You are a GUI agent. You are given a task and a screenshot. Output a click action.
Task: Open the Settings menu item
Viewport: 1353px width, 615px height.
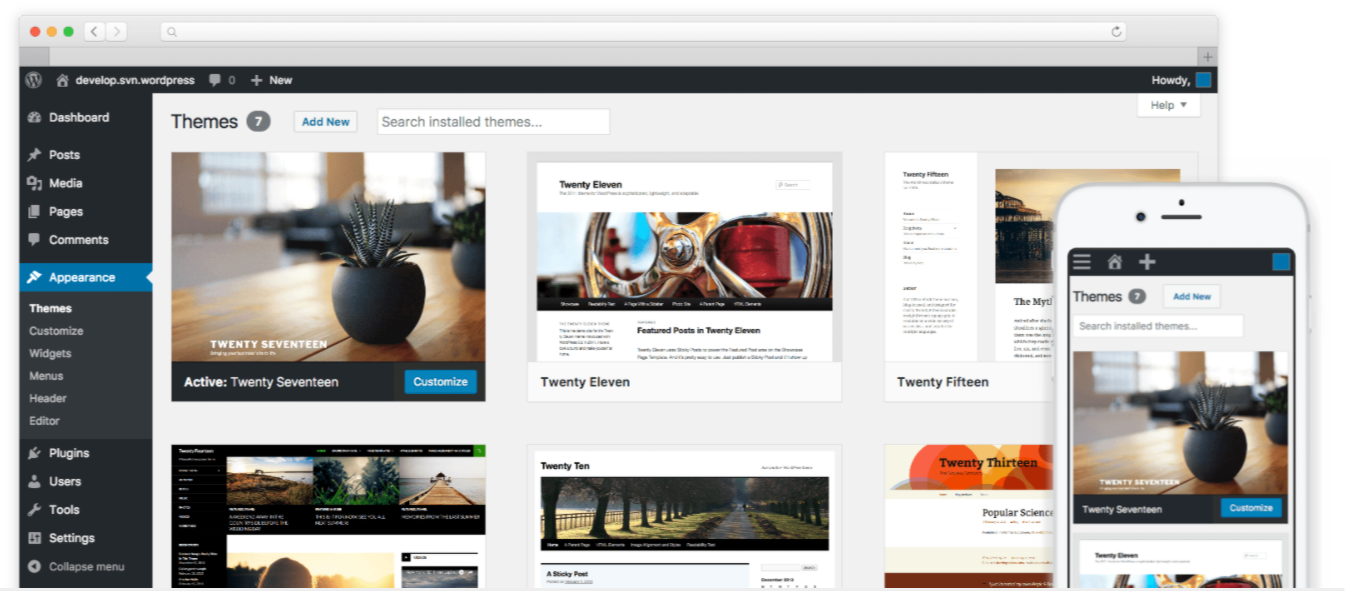[x=72, y=538]
